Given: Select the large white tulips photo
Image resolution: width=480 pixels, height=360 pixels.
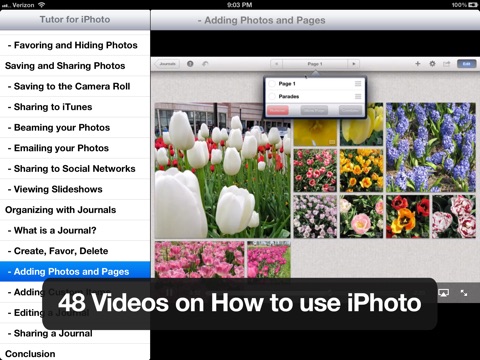Looking at the screenshot, I should click(223, 170).
